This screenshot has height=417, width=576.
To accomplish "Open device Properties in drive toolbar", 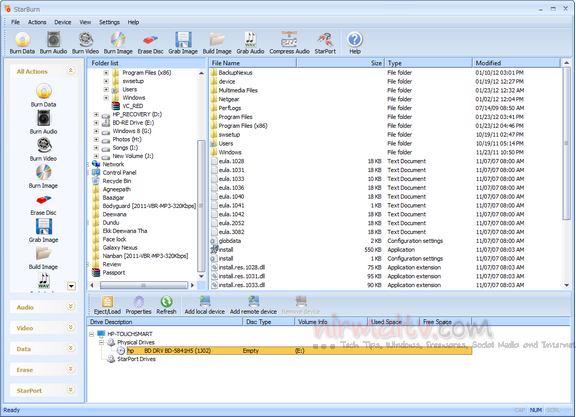I will pyautogui.click(x=138, y=305).
